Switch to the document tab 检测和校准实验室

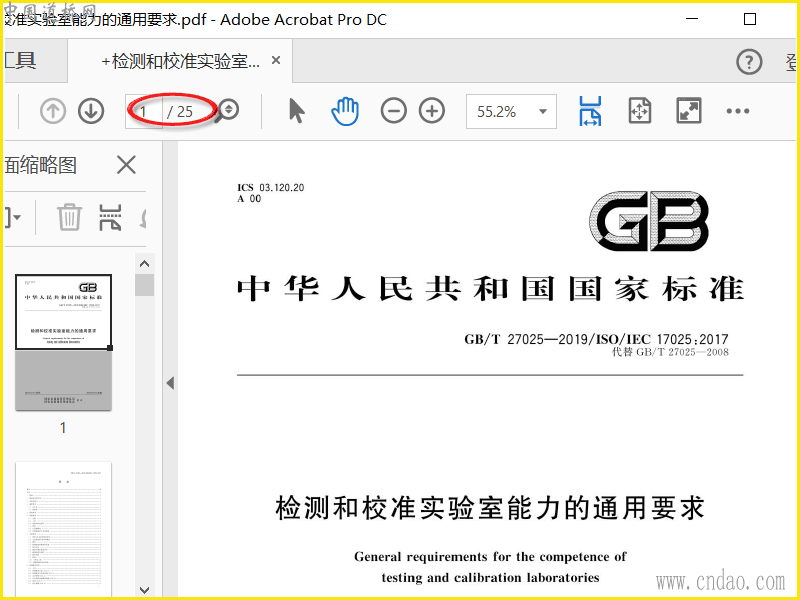coord(181,61)
